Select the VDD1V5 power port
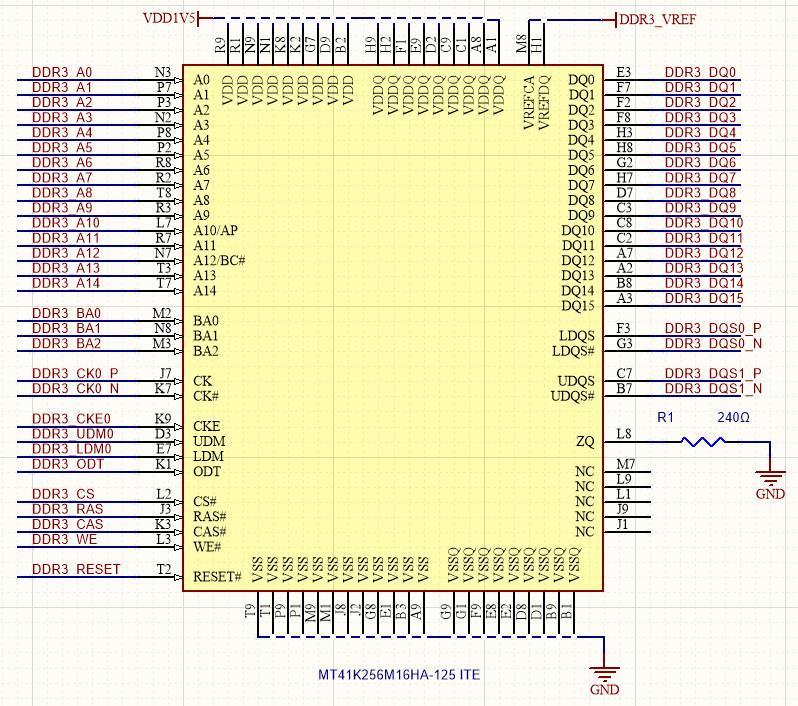 pos(177,19)
